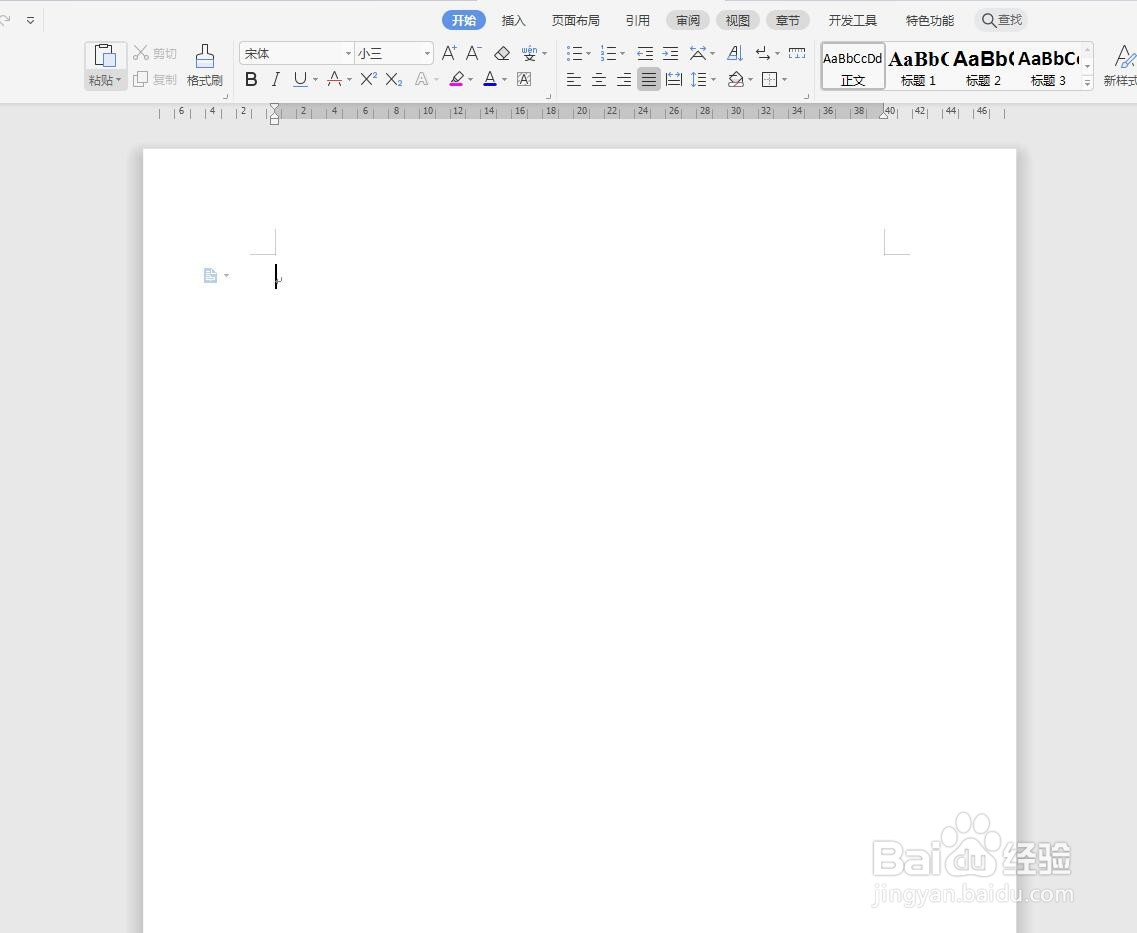Apply paragraph shading fill
The height and width of the screenshot is (933, 1137).
coord(736,79)
